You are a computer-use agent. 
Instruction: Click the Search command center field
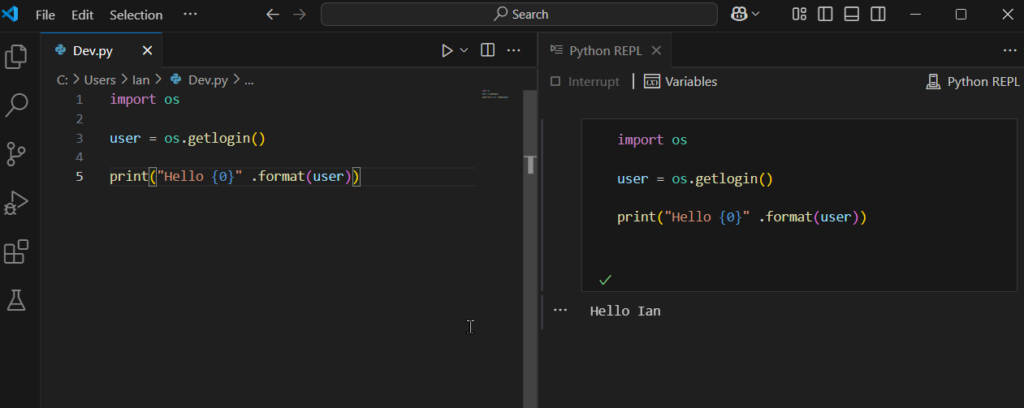click(520, 14)
